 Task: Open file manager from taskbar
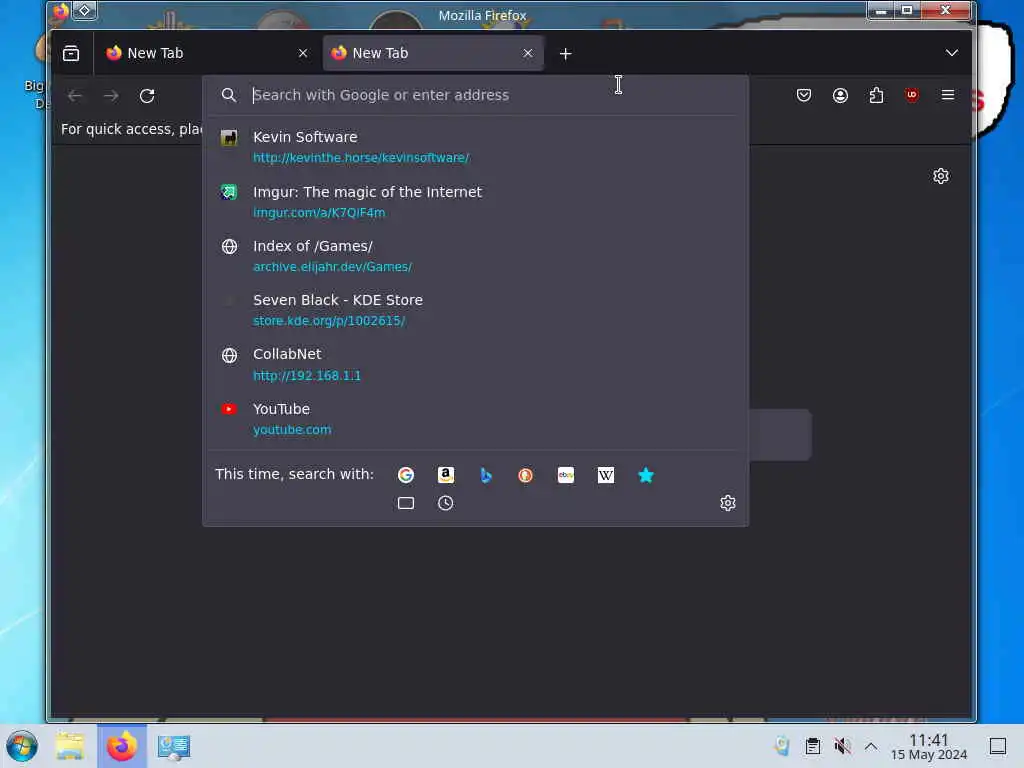click(70, 746)
